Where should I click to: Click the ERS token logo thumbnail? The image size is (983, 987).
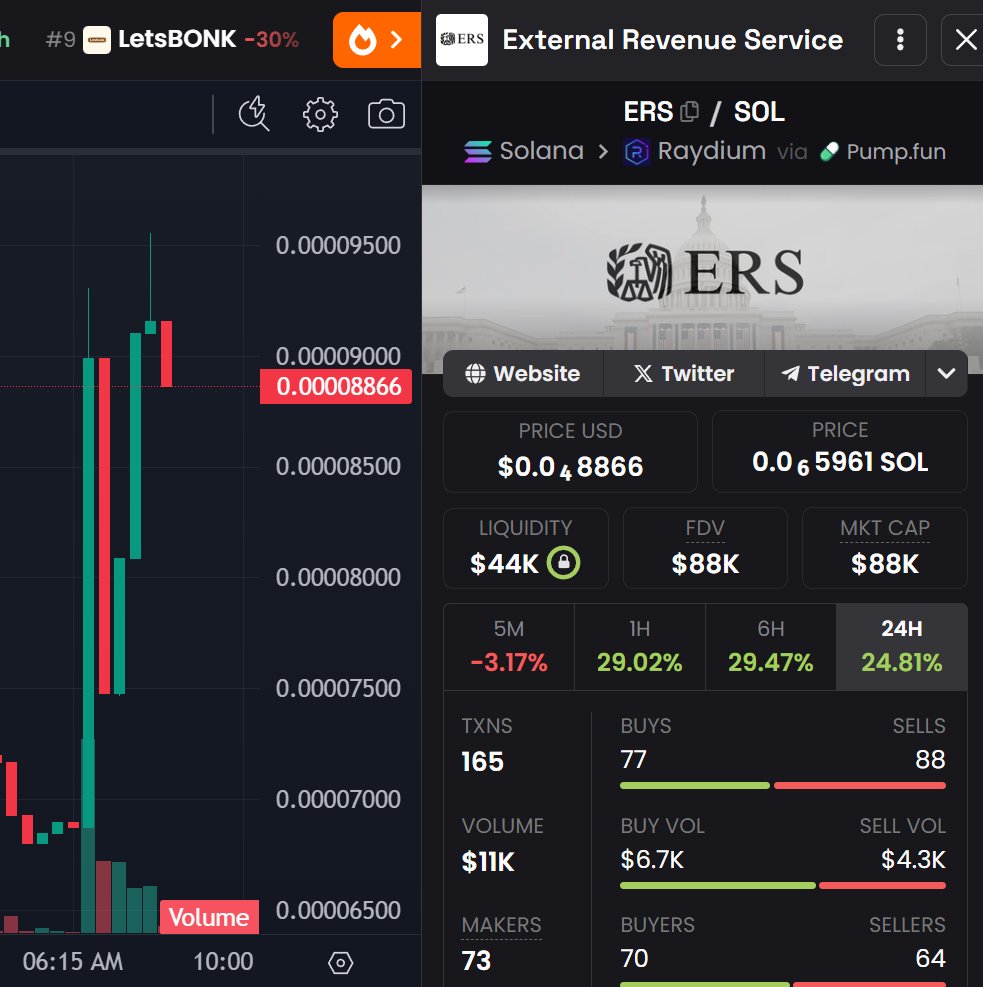click(x=462, y=40)
